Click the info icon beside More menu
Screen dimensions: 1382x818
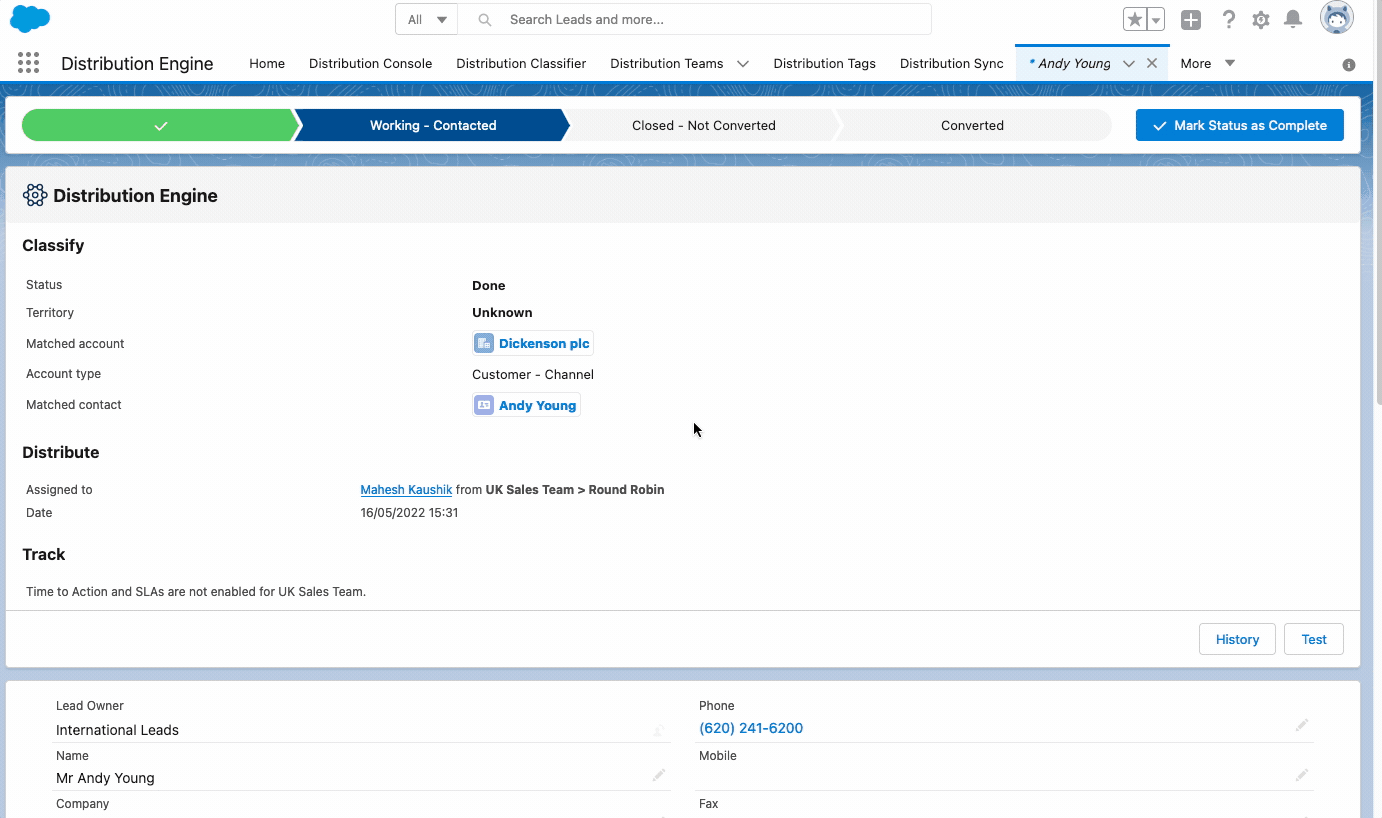coord(1349,64)
